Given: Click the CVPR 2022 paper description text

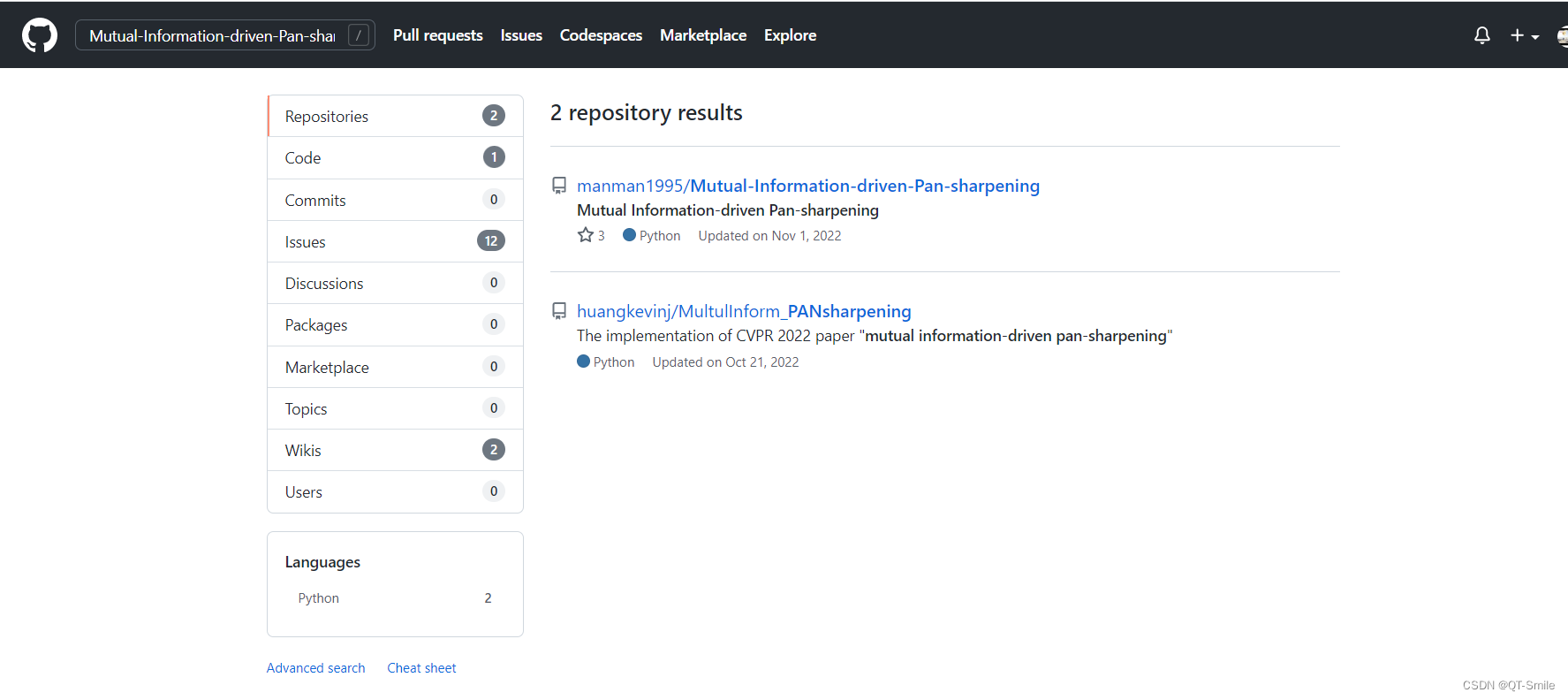Looking at the screenshot, I should click(x=875, y=336).
